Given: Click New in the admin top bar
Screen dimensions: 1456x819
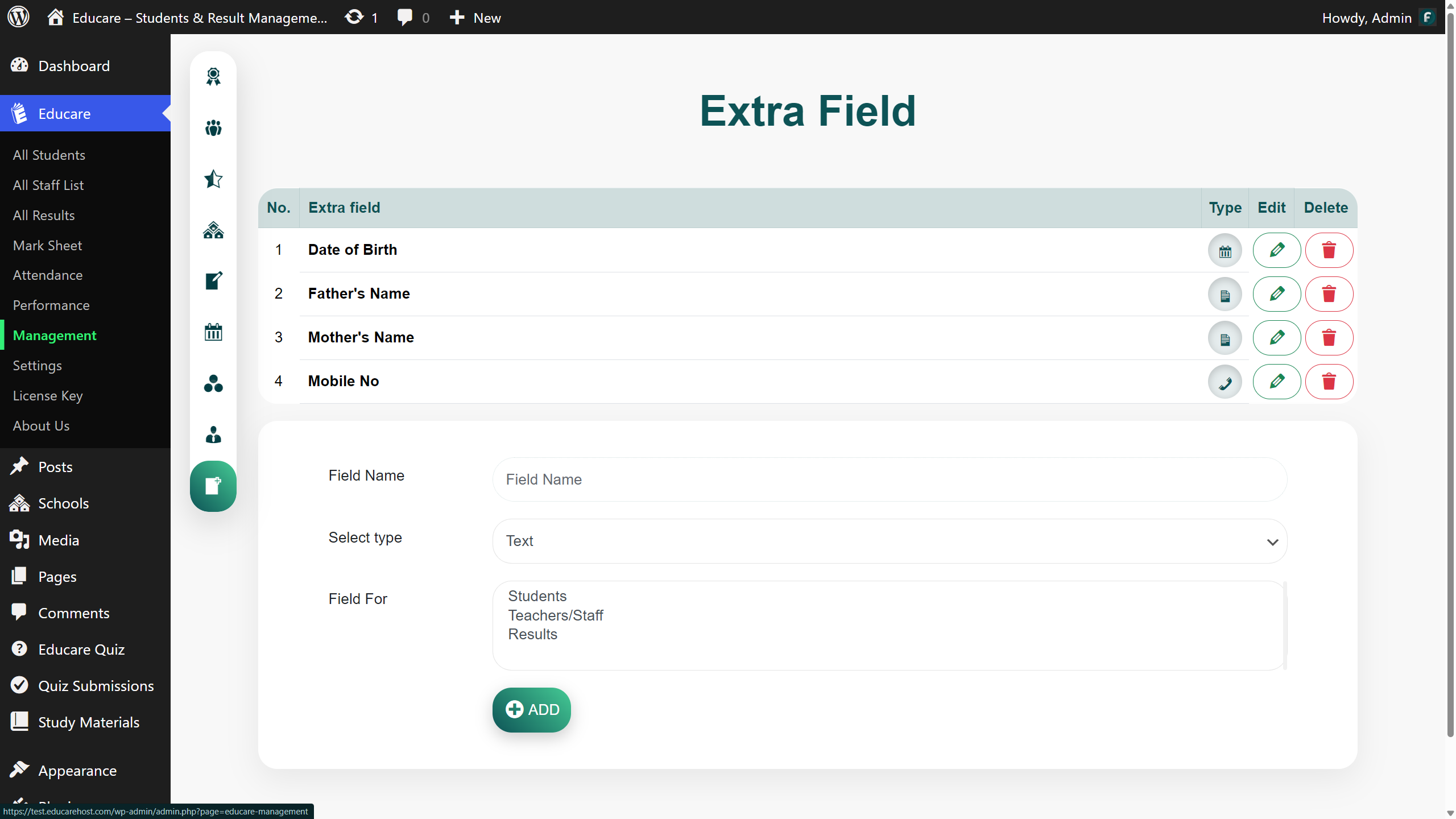Looking at the screenshot, I should 475,18.
